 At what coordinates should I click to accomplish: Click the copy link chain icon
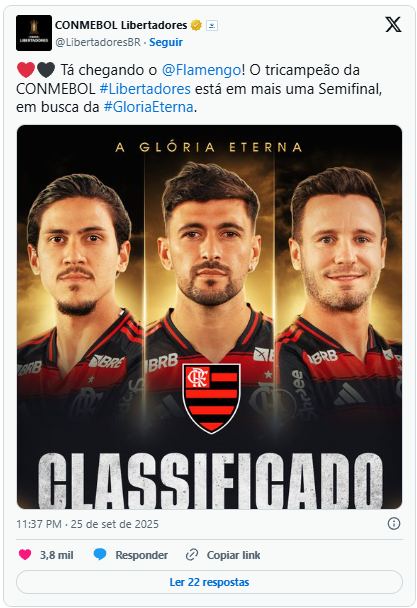tap(192, 555)
